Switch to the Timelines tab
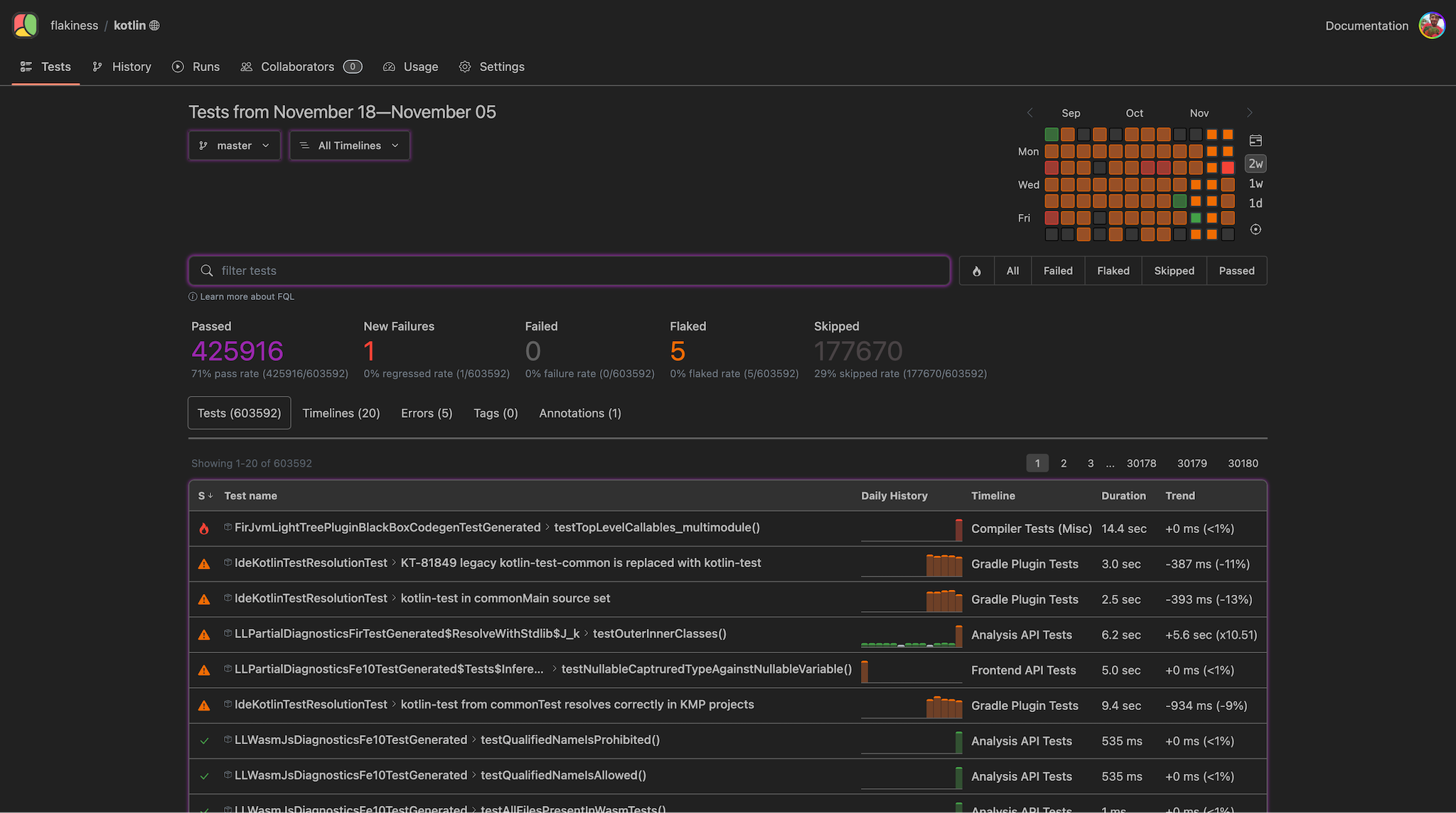1456x813 pixels. [341, 413]
